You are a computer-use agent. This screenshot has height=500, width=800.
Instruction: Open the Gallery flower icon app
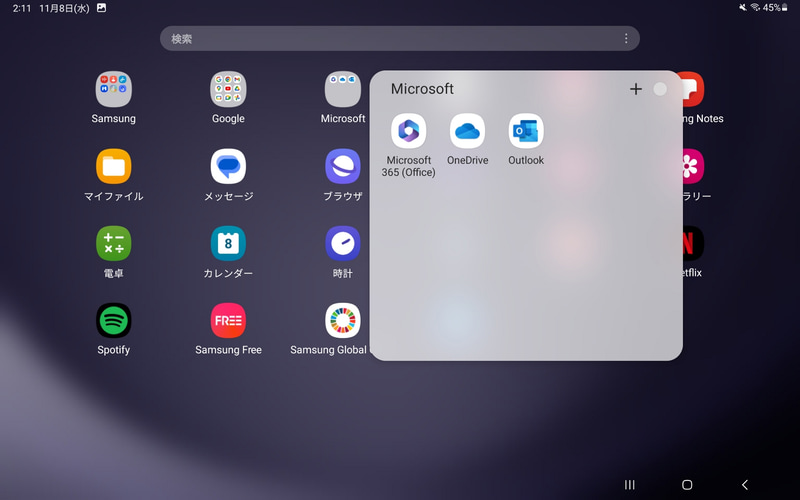(693, 166)
